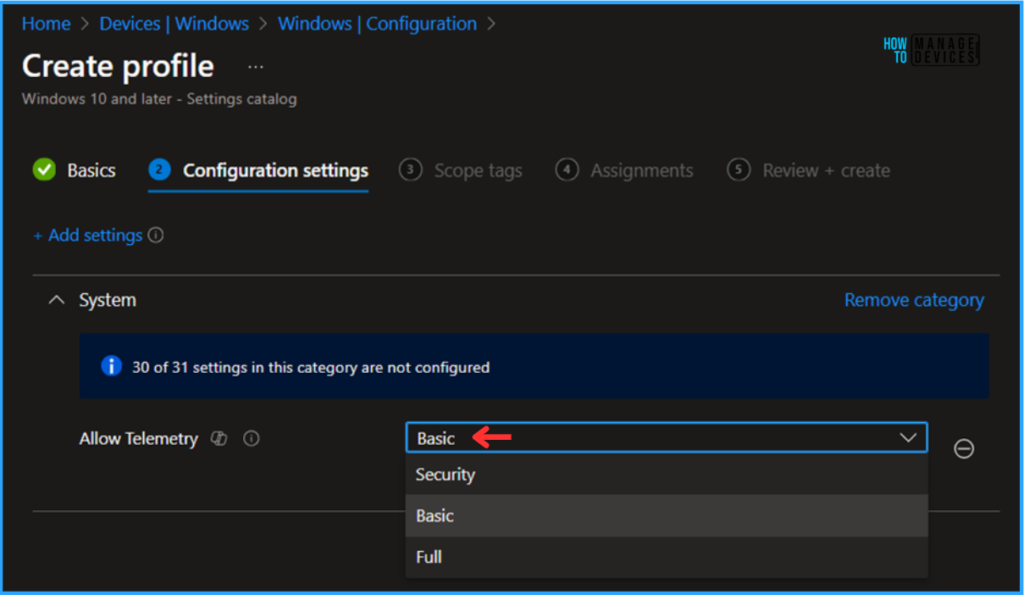Go to Windows | Configuration breadcrumb
The height and width of the screenshot is (595, 1024).
click(x=377, y=24)
